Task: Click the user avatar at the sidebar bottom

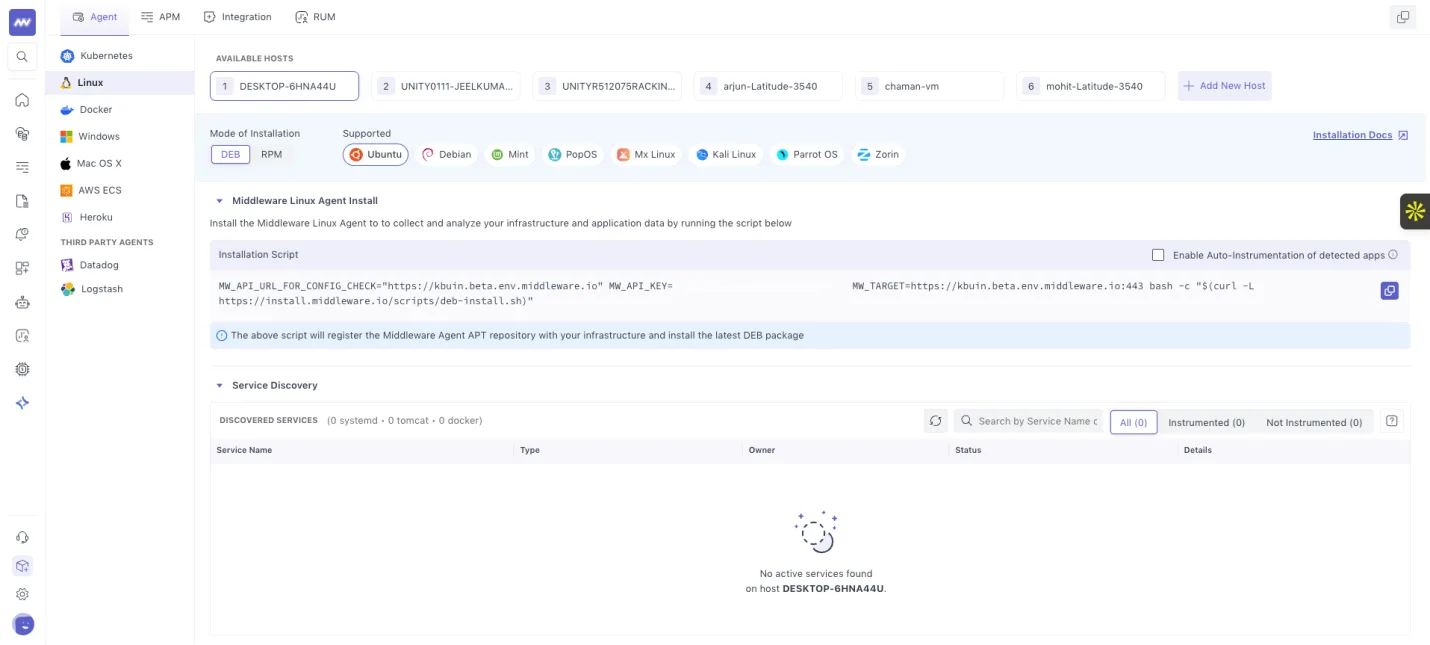Action: [x=22, y=624]
